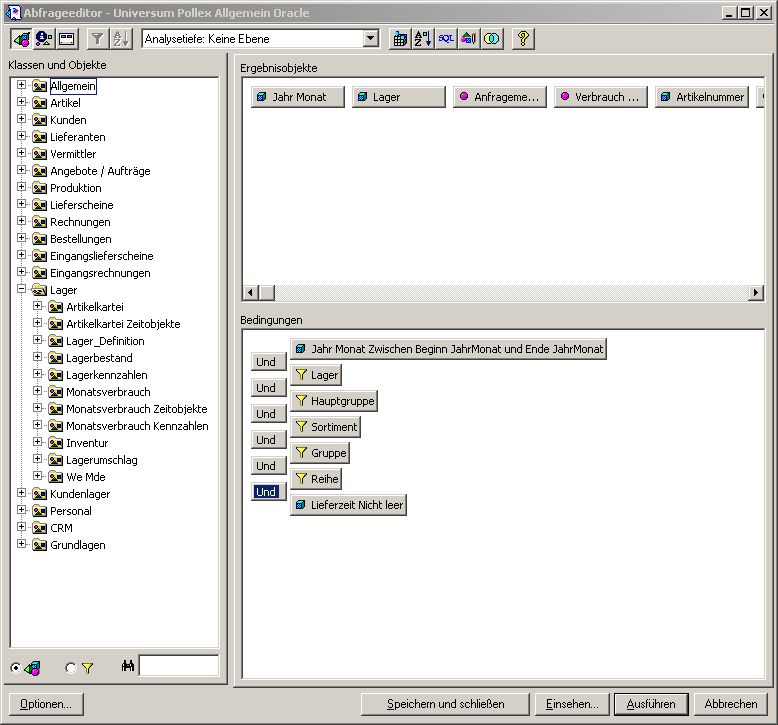
Task: Click Speichern und schließen button
Action: pyautogui.click(x=445, y=704)
